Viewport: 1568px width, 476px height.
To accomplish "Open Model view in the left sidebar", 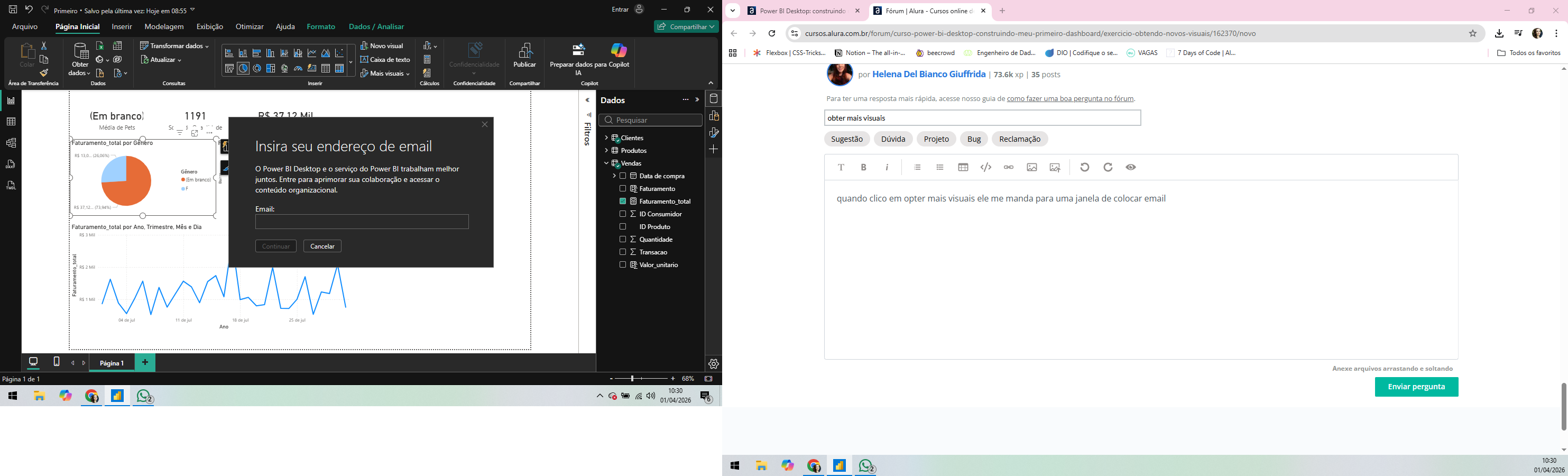I will [11, 143].
